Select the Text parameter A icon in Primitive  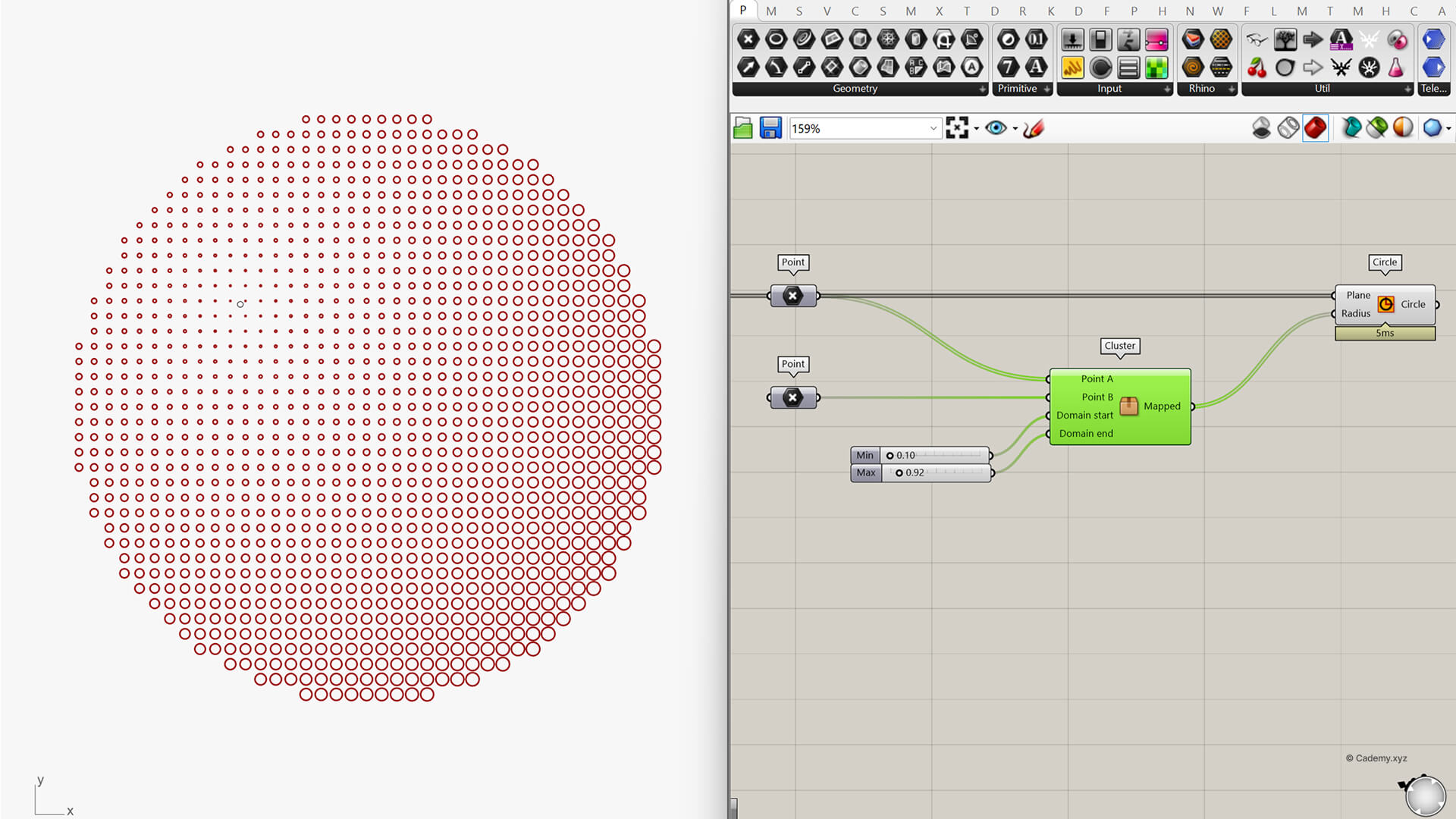coord(1036,67)
